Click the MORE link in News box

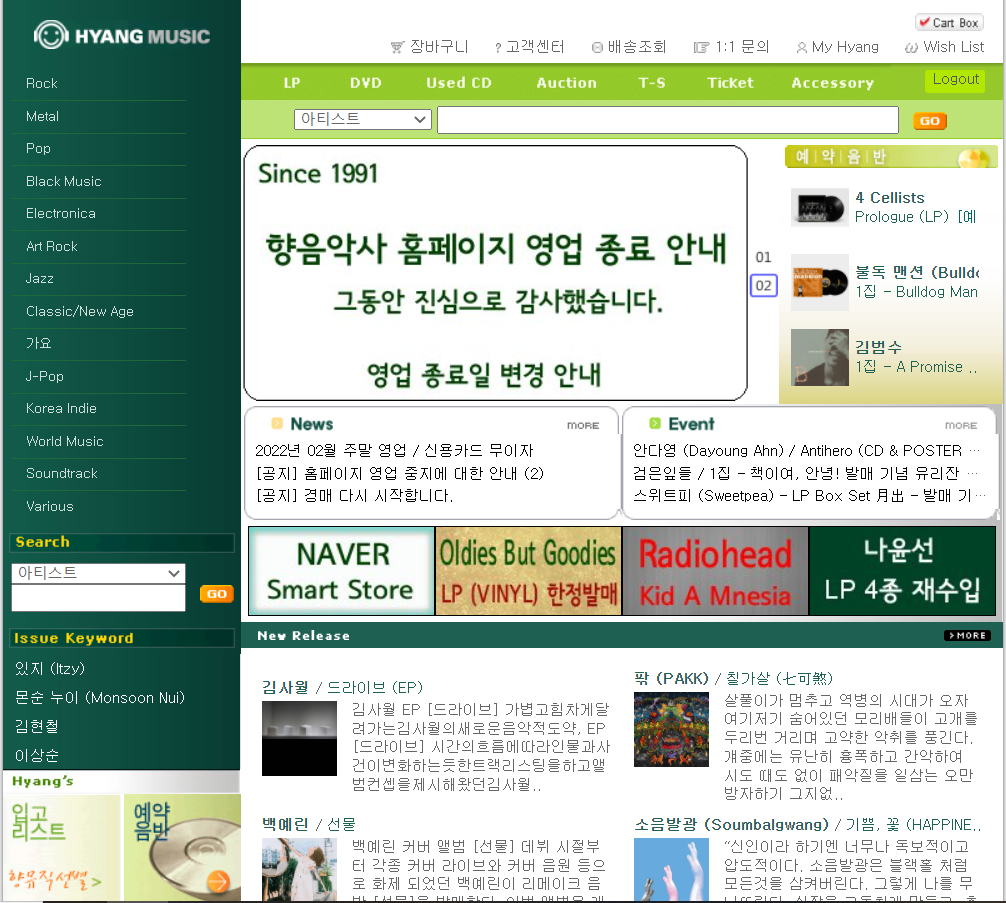tap(583, 426)
